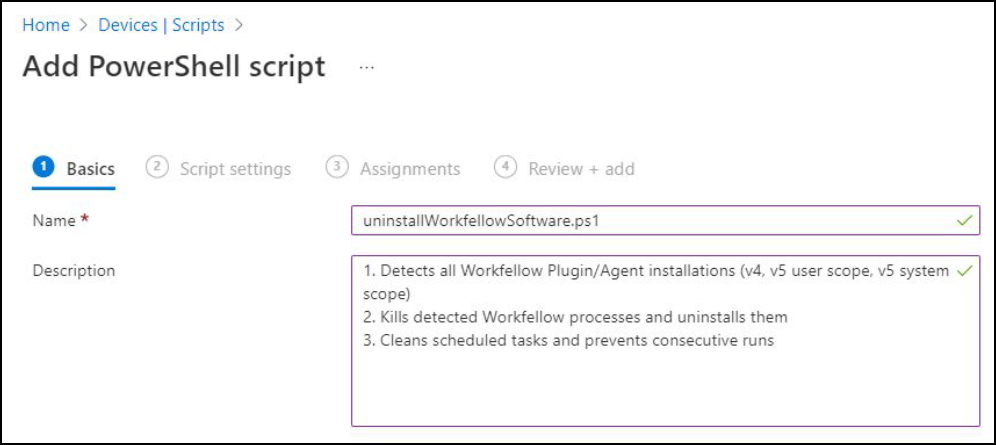Open the Devices | Scripts breadcrumb link
Viewport: 996px width, 445px height.
click(x=161, y=25)
